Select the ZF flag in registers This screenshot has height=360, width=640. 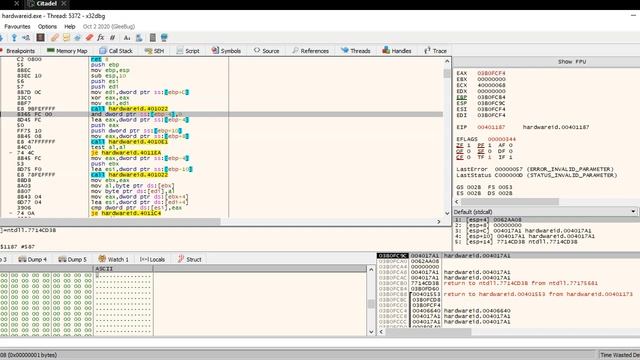pyautogui.click(x=460, y=145)
